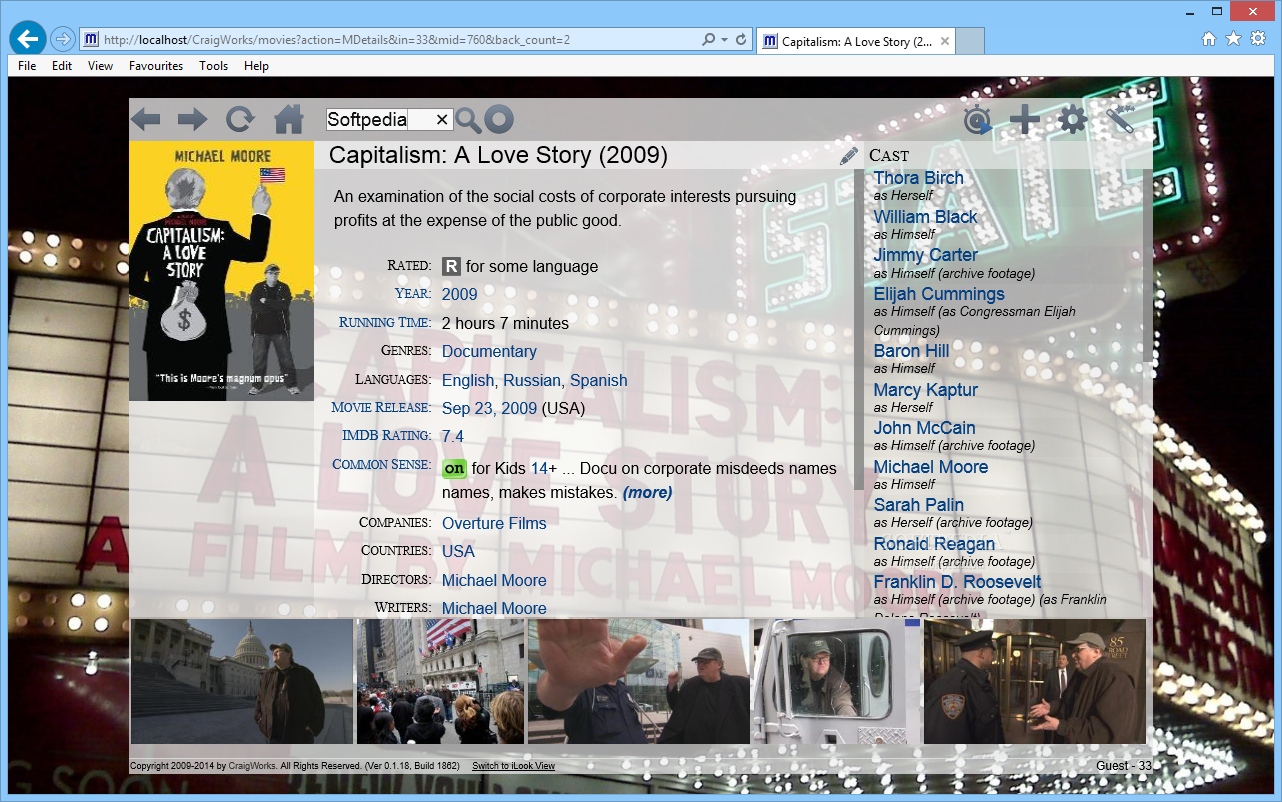Select the Capitalism: A Love Story browser tab
The image size is (1282, 802).
(856, 41)
